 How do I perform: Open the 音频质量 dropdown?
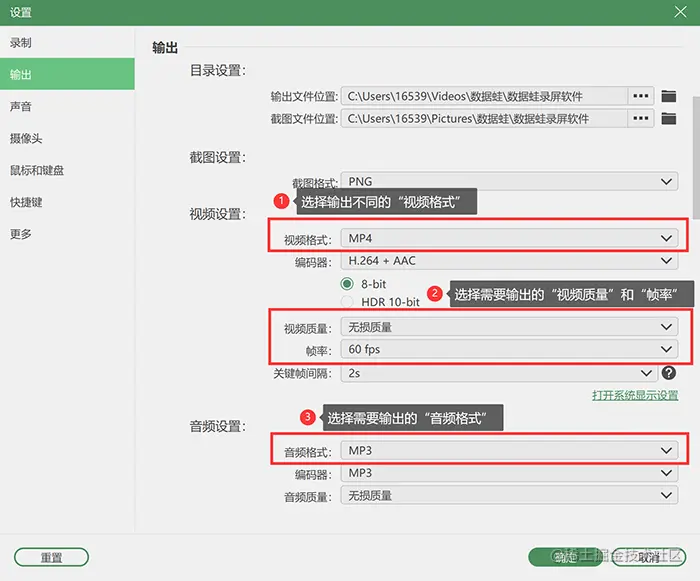point(509,495)
